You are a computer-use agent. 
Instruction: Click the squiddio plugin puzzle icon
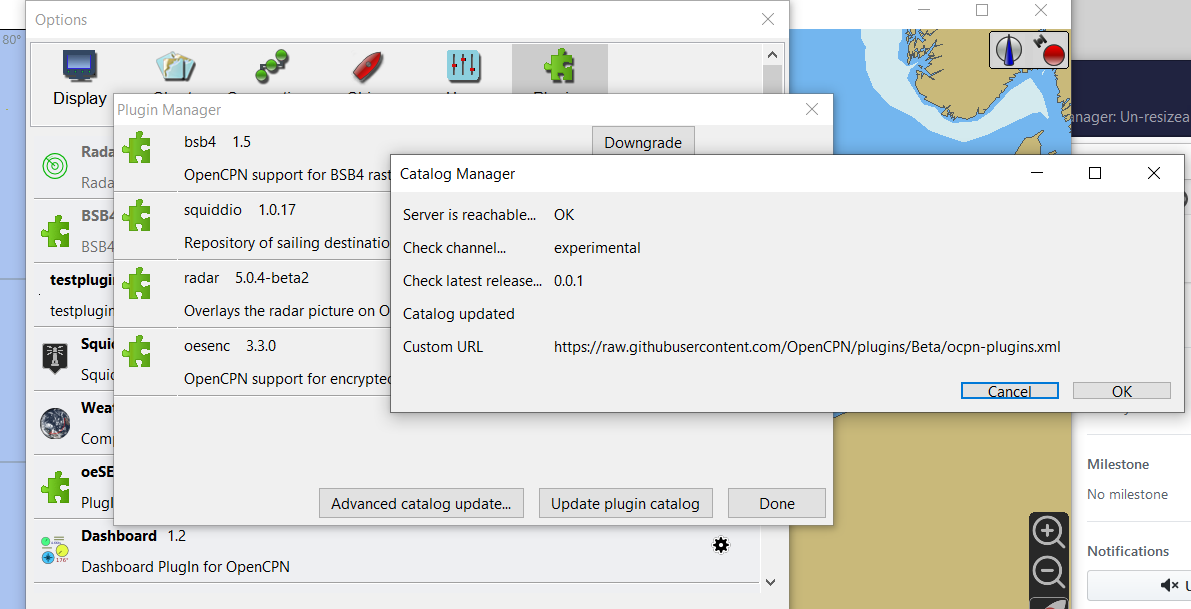point(137,216)
